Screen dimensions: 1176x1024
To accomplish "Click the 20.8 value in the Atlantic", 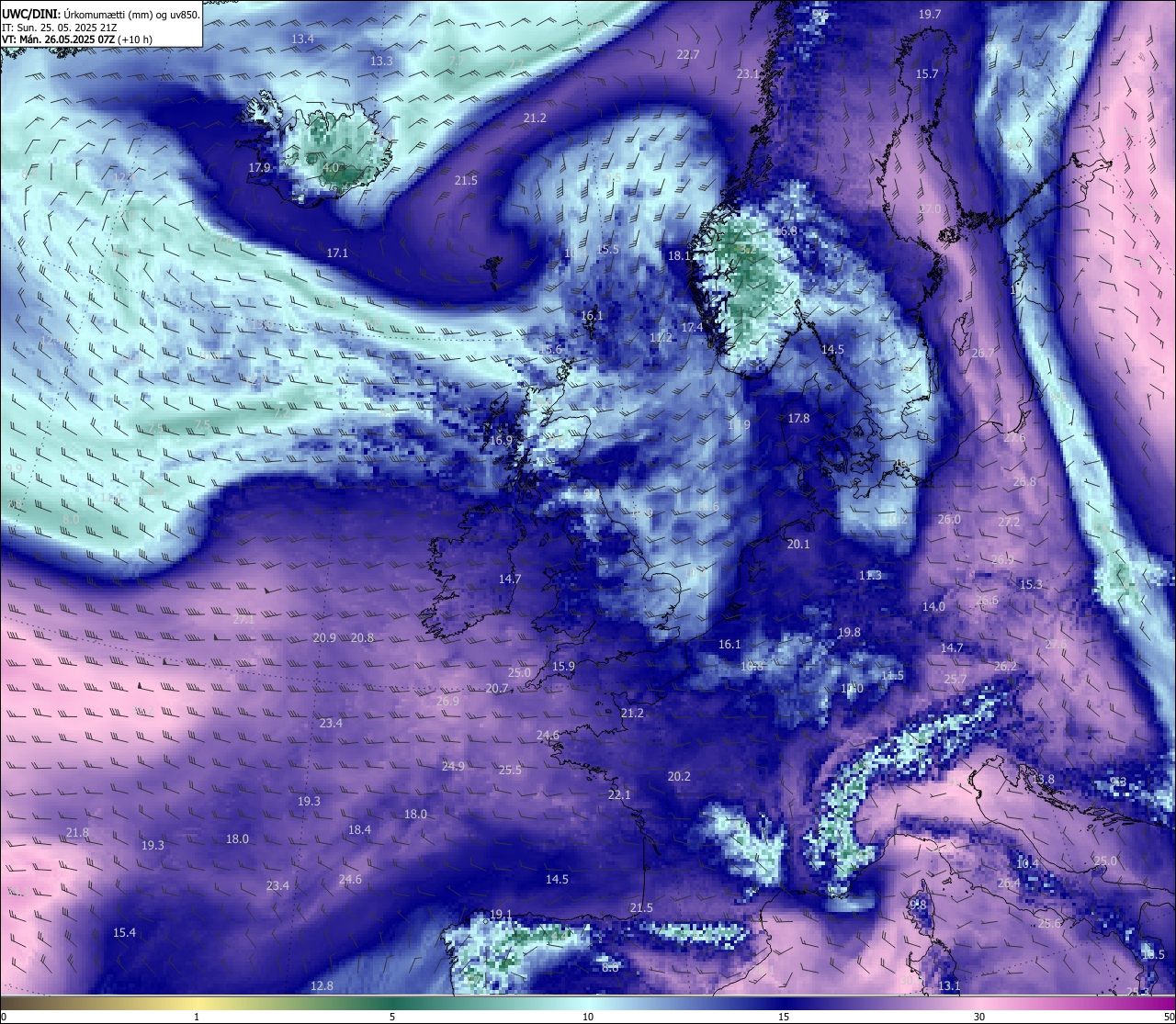I will (x=362, y=638).
